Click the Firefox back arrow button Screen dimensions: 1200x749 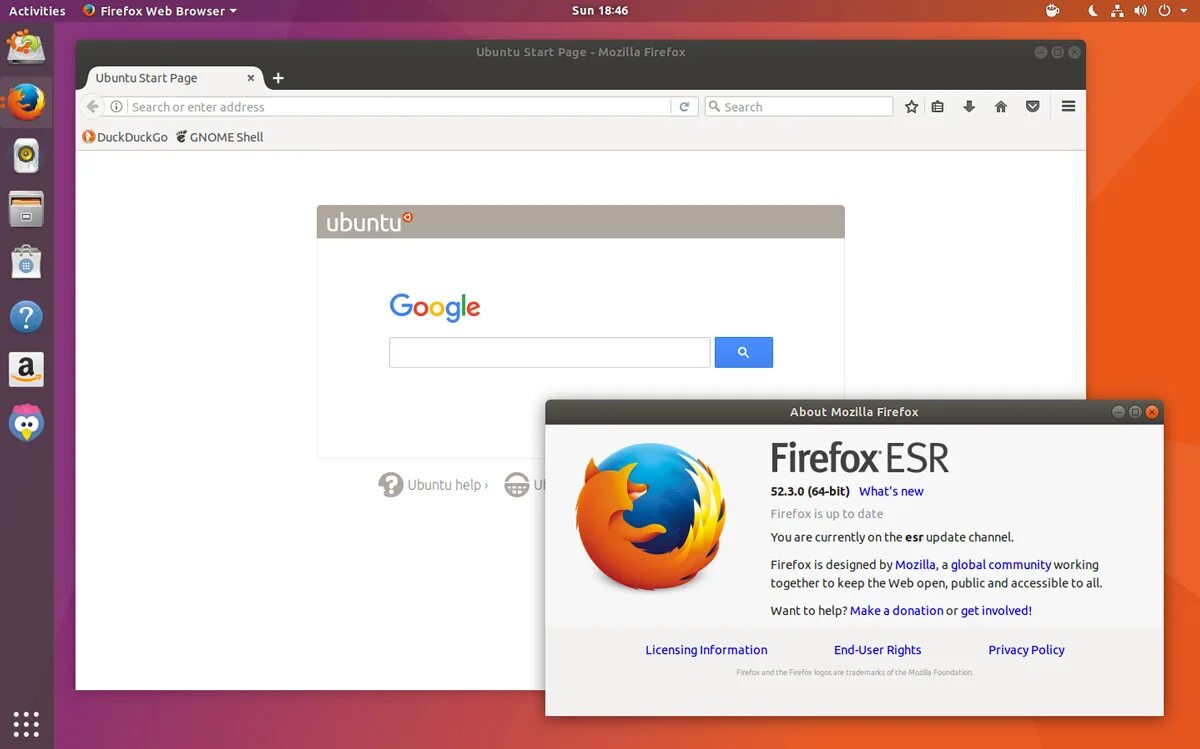coord(92,106)
